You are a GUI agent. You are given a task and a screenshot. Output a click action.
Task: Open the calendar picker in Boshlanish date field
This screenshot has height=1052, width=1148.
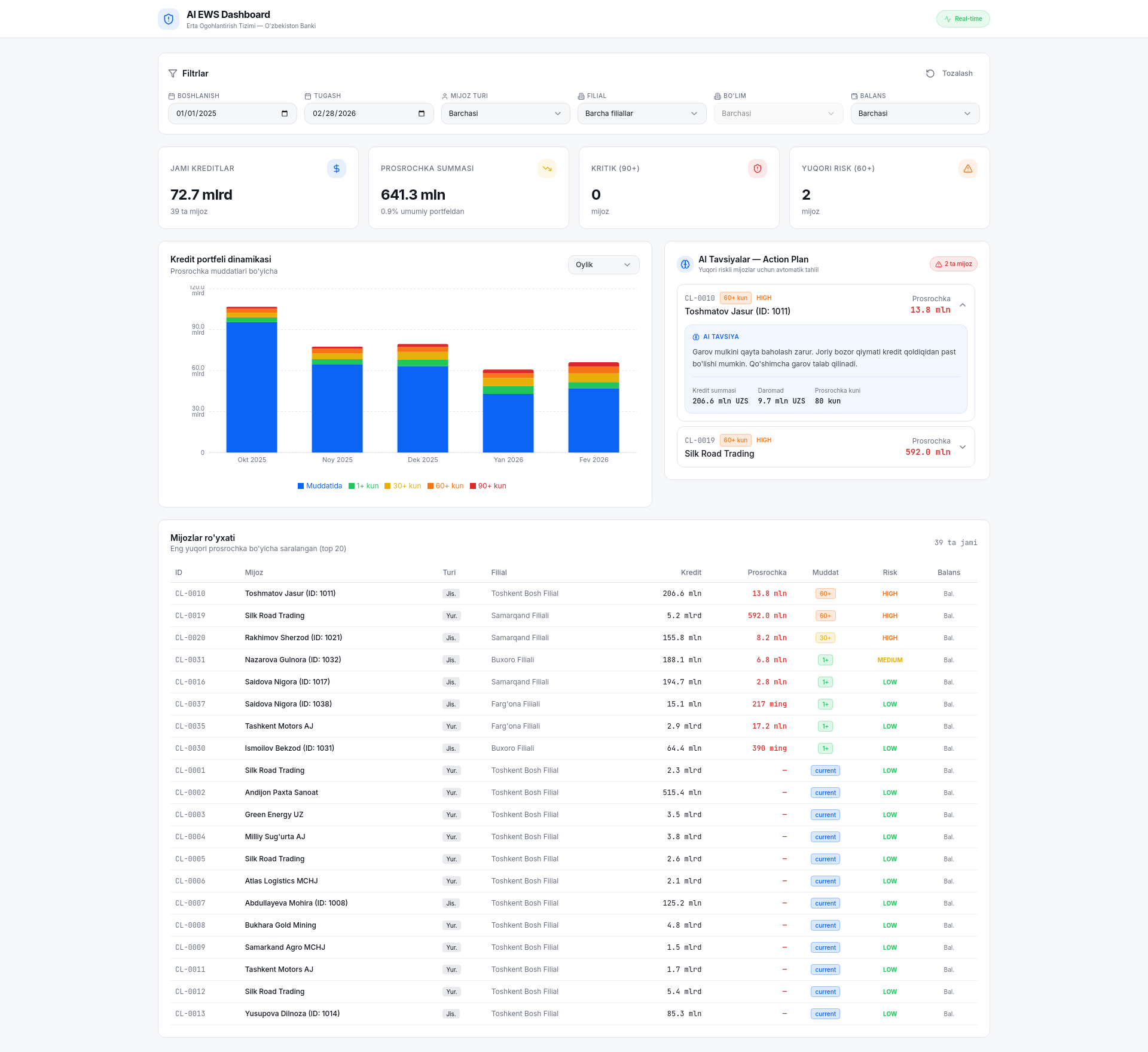tap(285, 114)
